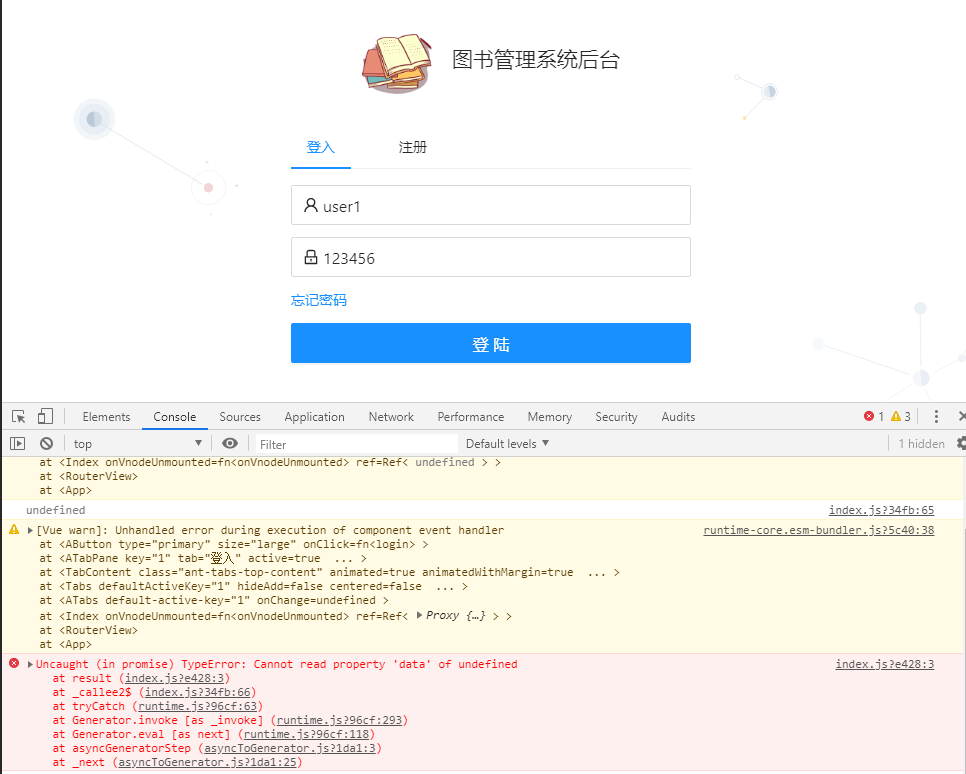Clear the console with the clear icon
966x774 pixels.
tap(46, 443)
